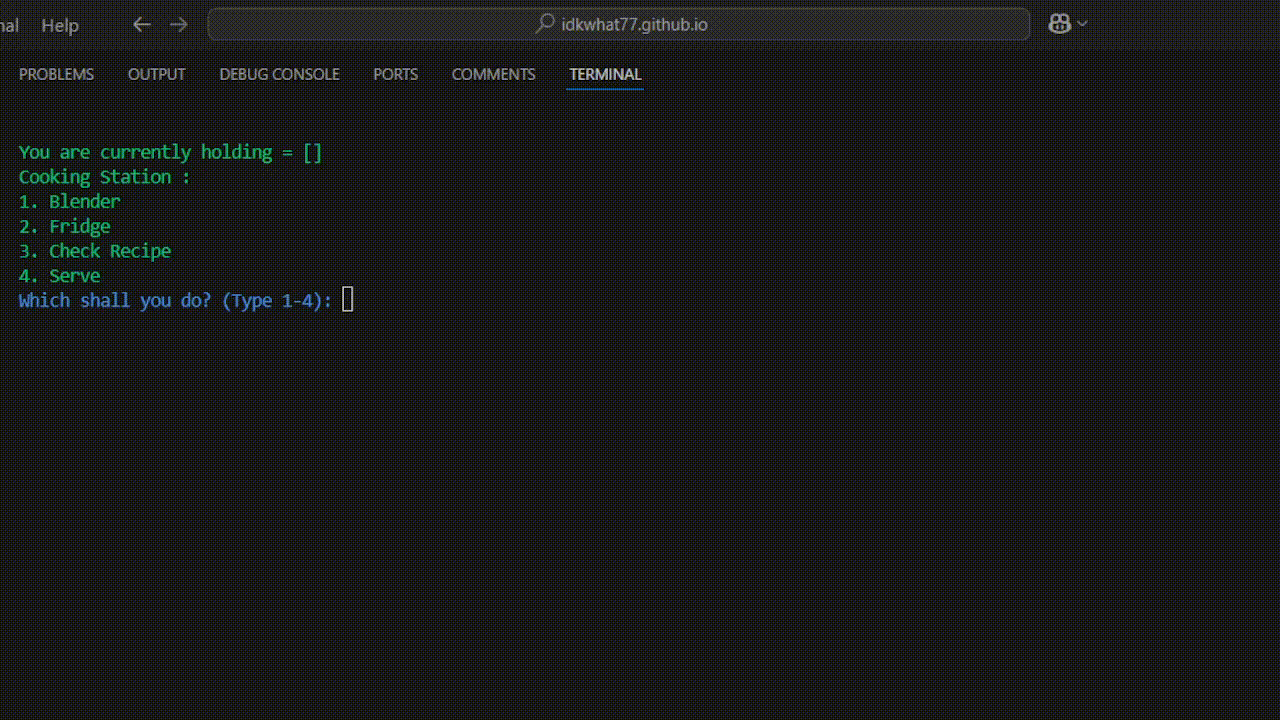
Task: Click the 'You are currently holding = []' line
Action: [x=171, y=152]
